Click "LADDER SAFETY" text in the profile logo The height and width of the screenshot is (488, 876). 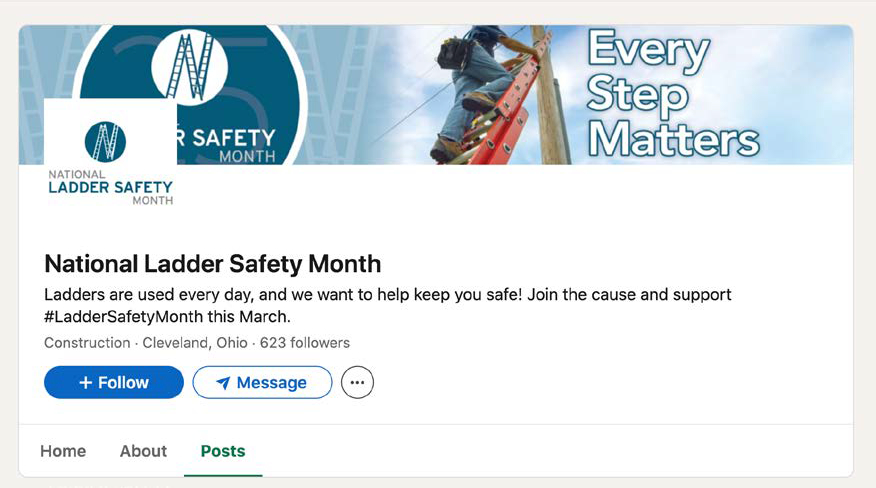pos(110,187)
